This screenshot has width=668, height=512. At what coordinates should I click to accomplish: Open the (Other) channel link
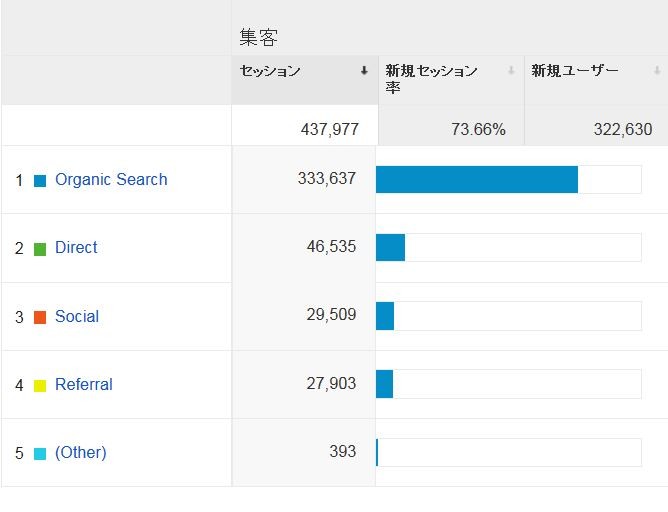[x=80, y=453]
